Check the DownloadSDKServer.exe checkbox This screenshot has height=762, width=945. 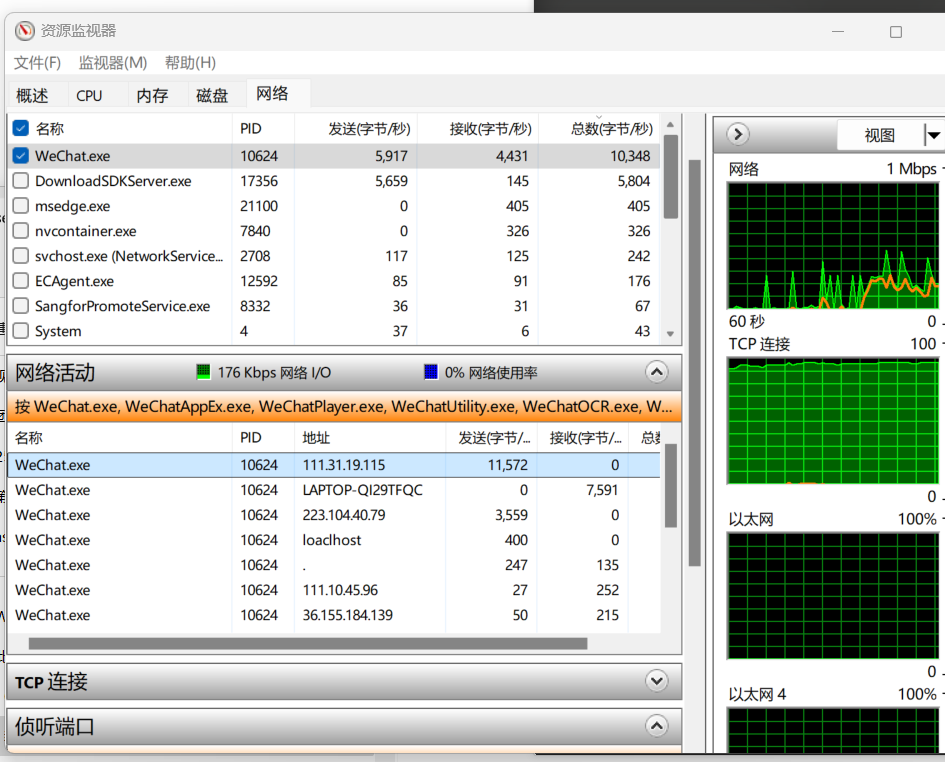pos(20,181)
